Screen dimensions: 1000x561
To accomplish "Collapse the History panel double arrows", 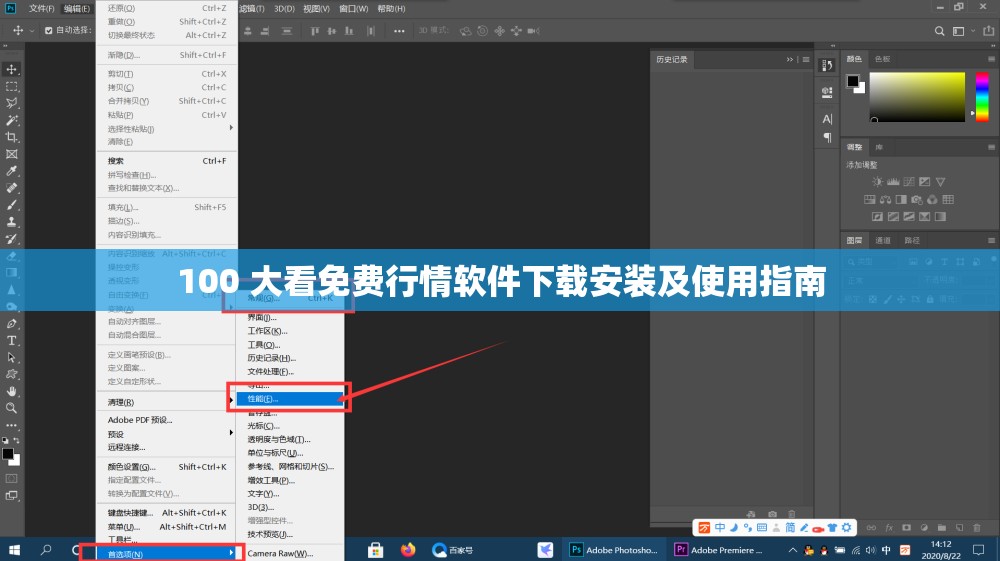I will point(790,59).
